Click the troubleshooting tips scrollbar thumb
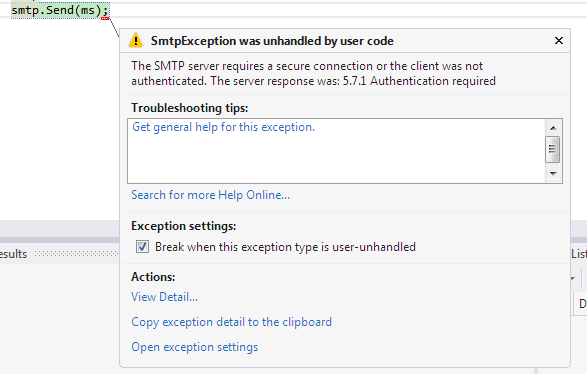Viewport: 587px width, 374px height. click(553, 149)
